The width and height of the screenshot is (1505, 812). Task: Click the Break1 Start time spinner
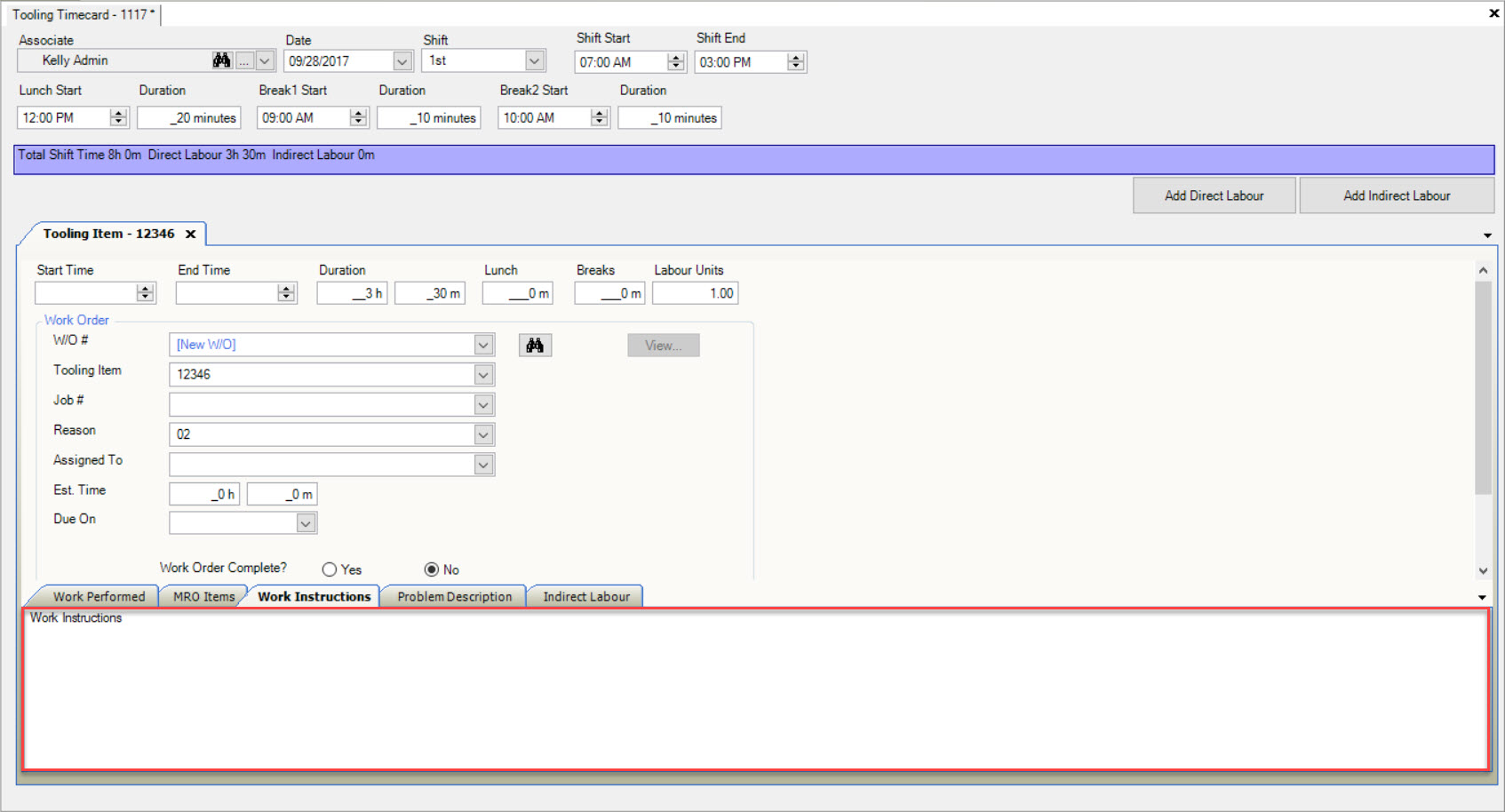coord(359,117)
